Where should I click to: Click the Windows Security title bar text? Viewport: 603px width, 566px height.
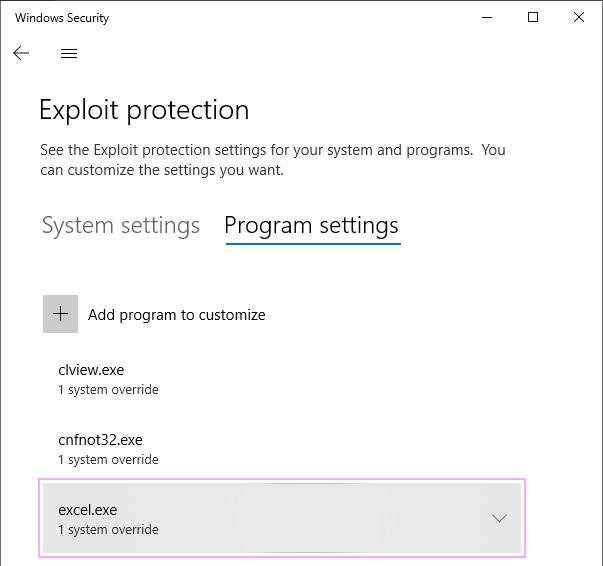coord(62,18)
